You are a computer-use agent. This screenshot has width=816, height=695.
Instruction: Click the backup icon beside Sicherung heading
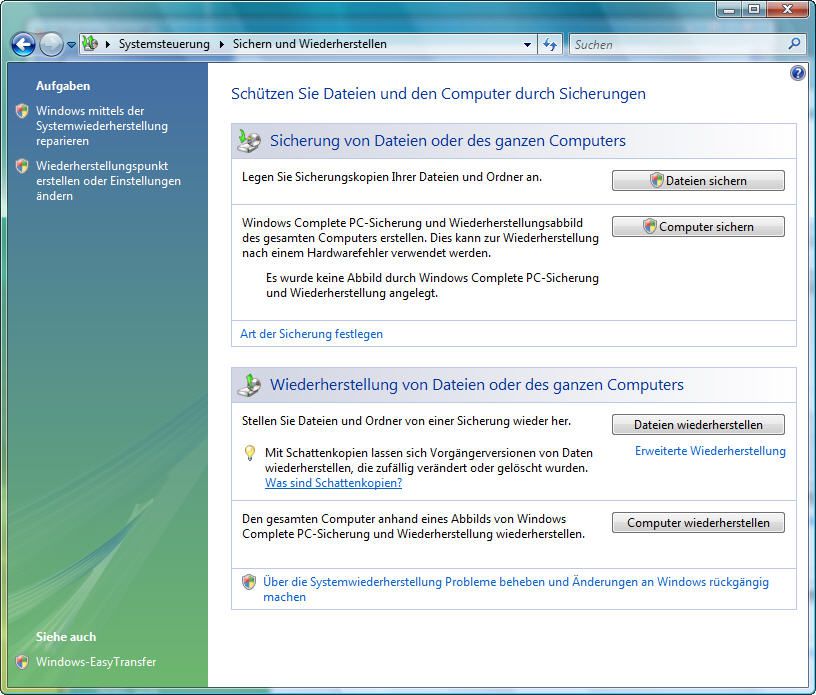click(249, 141)
